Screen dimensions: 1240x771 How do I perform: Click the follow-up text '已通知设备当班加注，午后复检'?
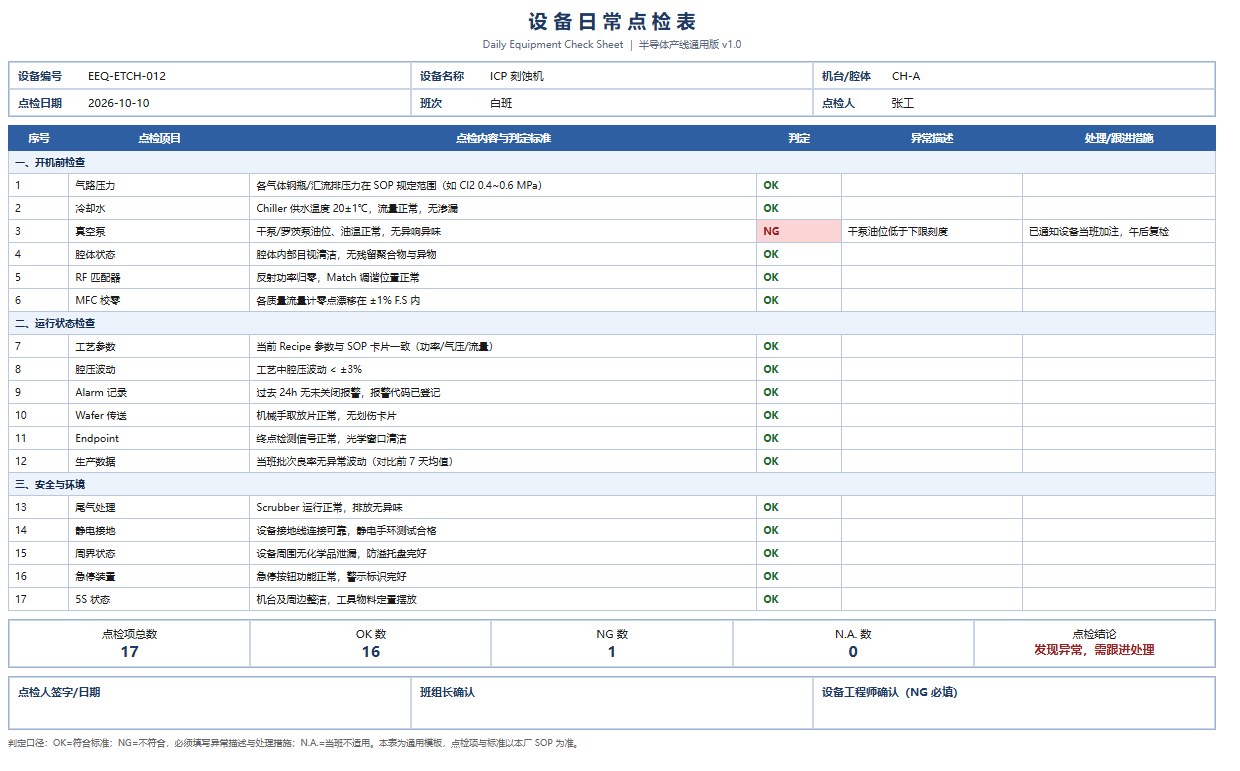[x=1099, y=231]
